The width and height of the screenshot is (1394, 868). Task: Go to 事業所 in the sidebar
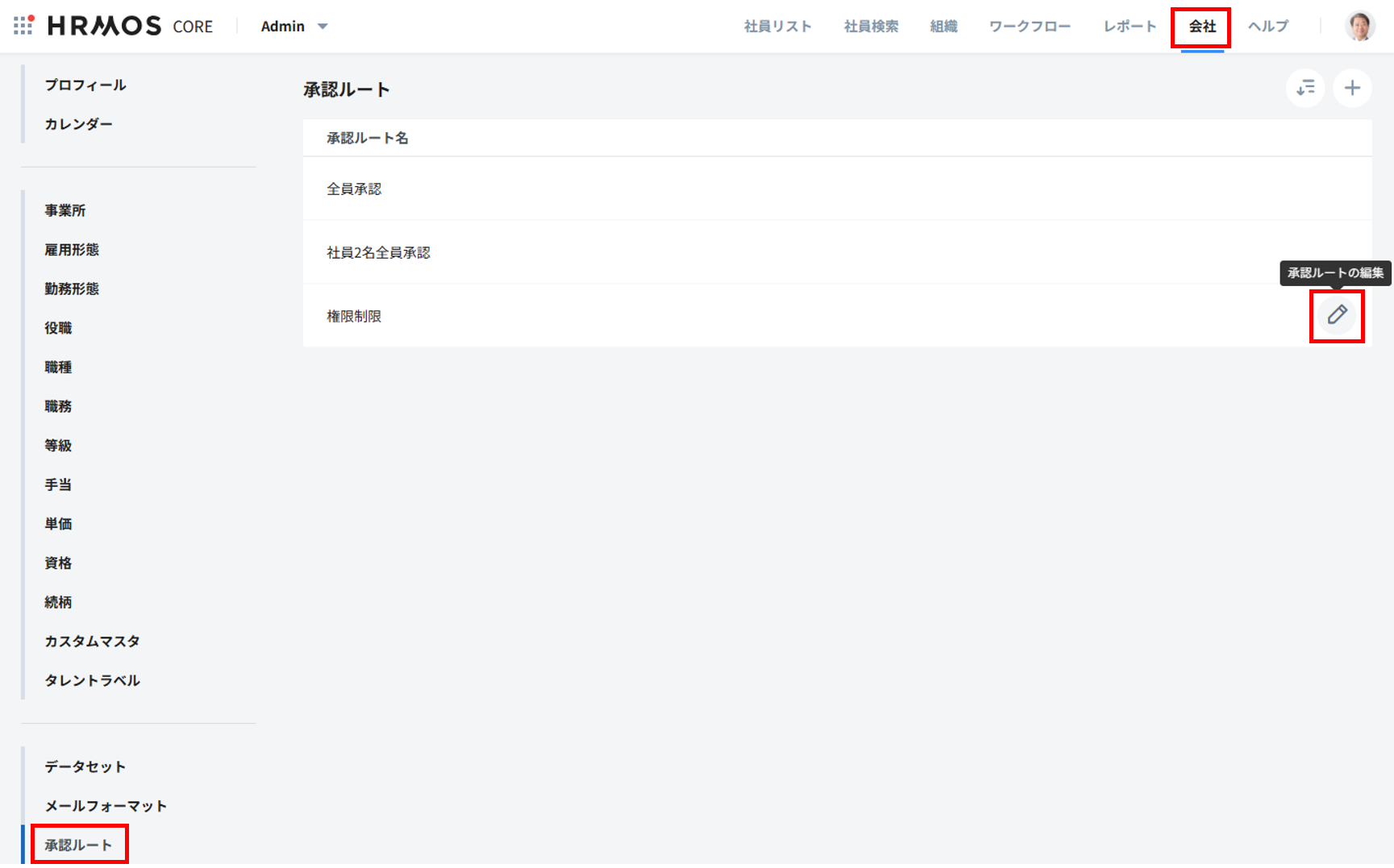tap(64, 210)
